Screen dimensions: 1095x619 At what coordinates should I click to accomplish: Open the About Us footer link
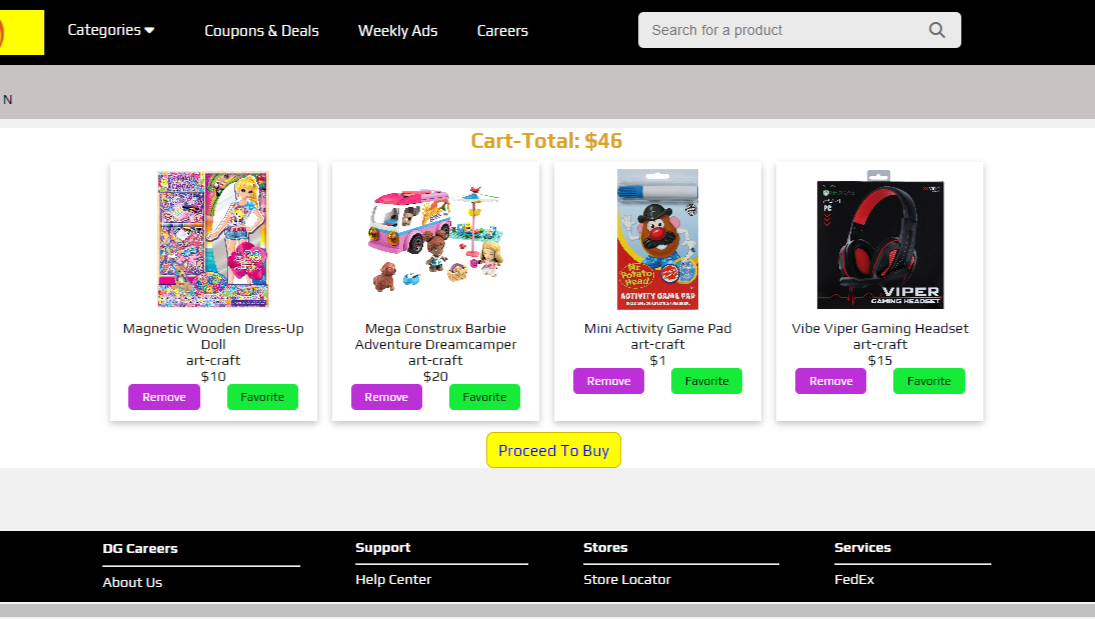tap(132, 582)
